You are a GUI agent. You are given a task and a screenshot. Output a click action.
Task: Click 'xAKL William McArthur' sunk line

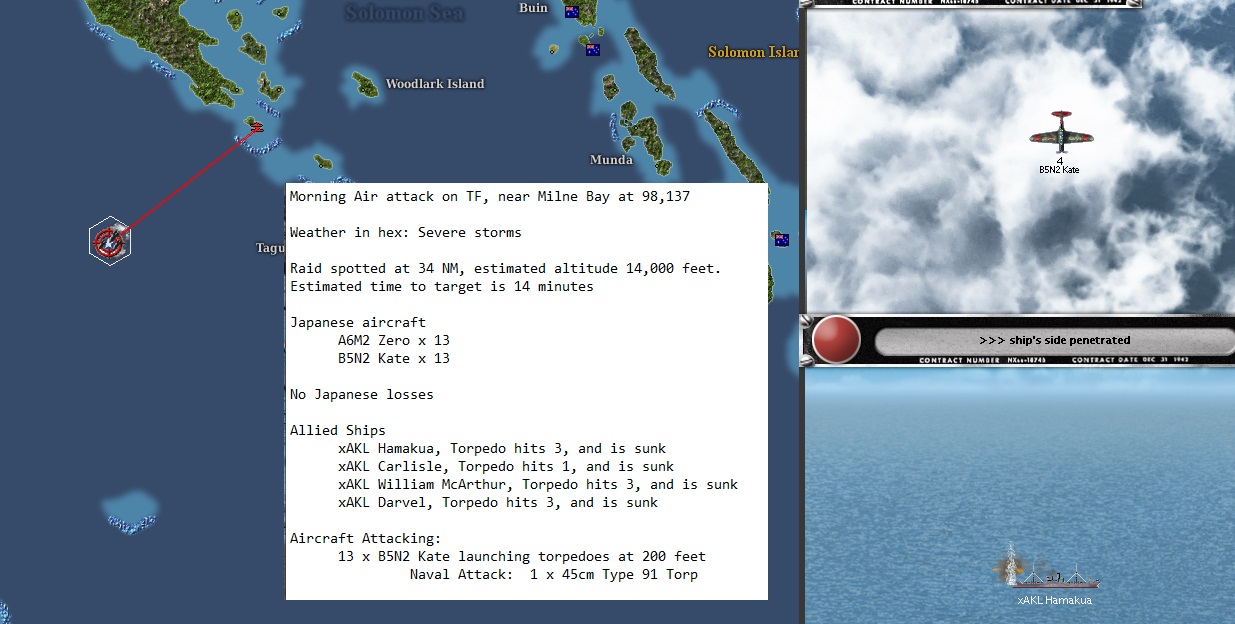[538, 485]
